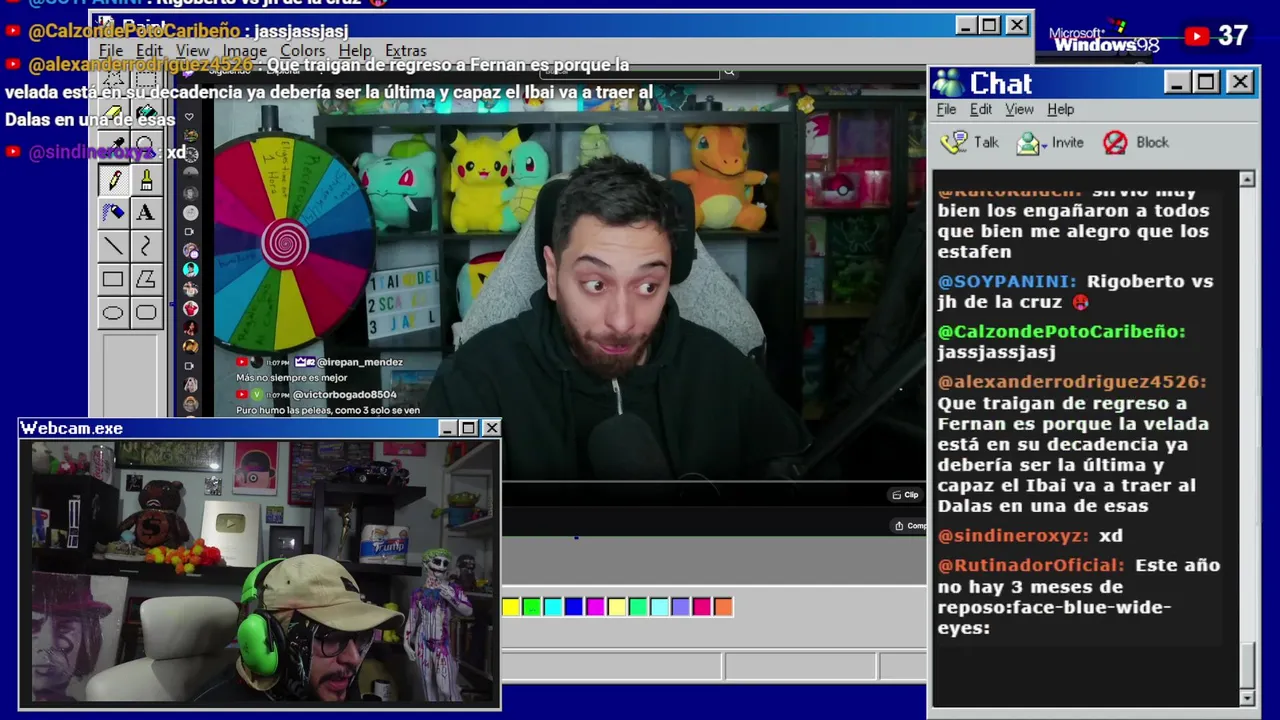This screenshot has width=1280, height=720.
Task: Open the Image menu in Paint
Action: tap(245, 51)
